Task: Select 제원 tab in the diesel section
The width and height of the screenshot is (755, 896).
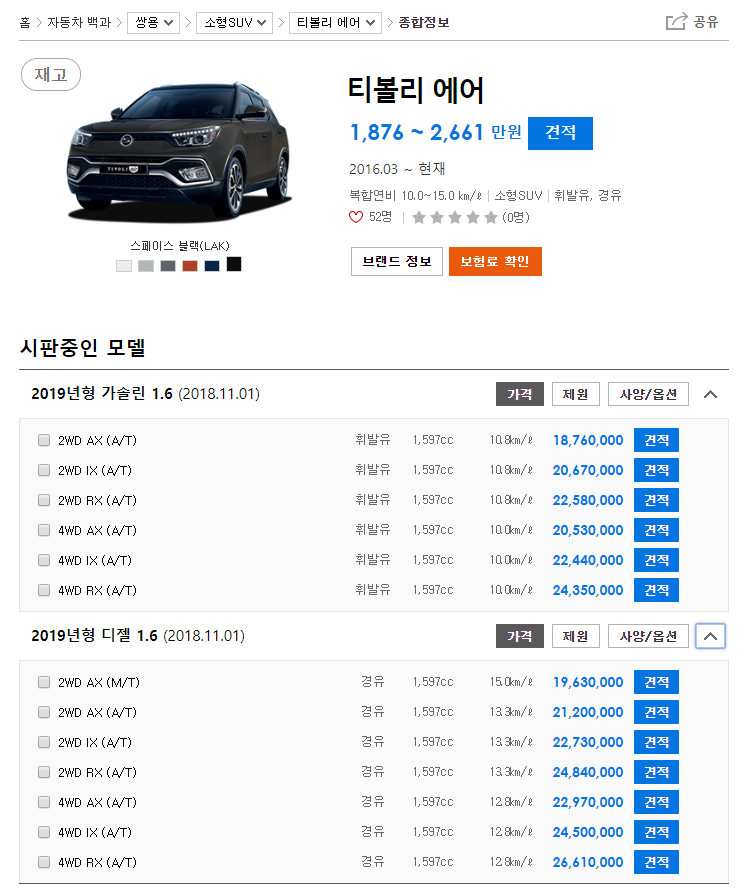Action: pos(576,636)
